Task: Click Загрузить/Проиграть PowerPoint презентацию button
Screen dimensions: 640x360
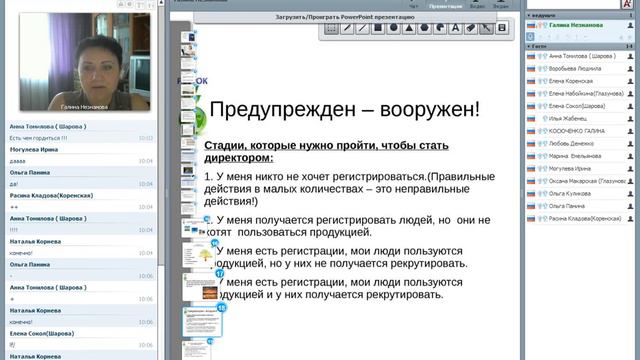Action: pos(345,17)
